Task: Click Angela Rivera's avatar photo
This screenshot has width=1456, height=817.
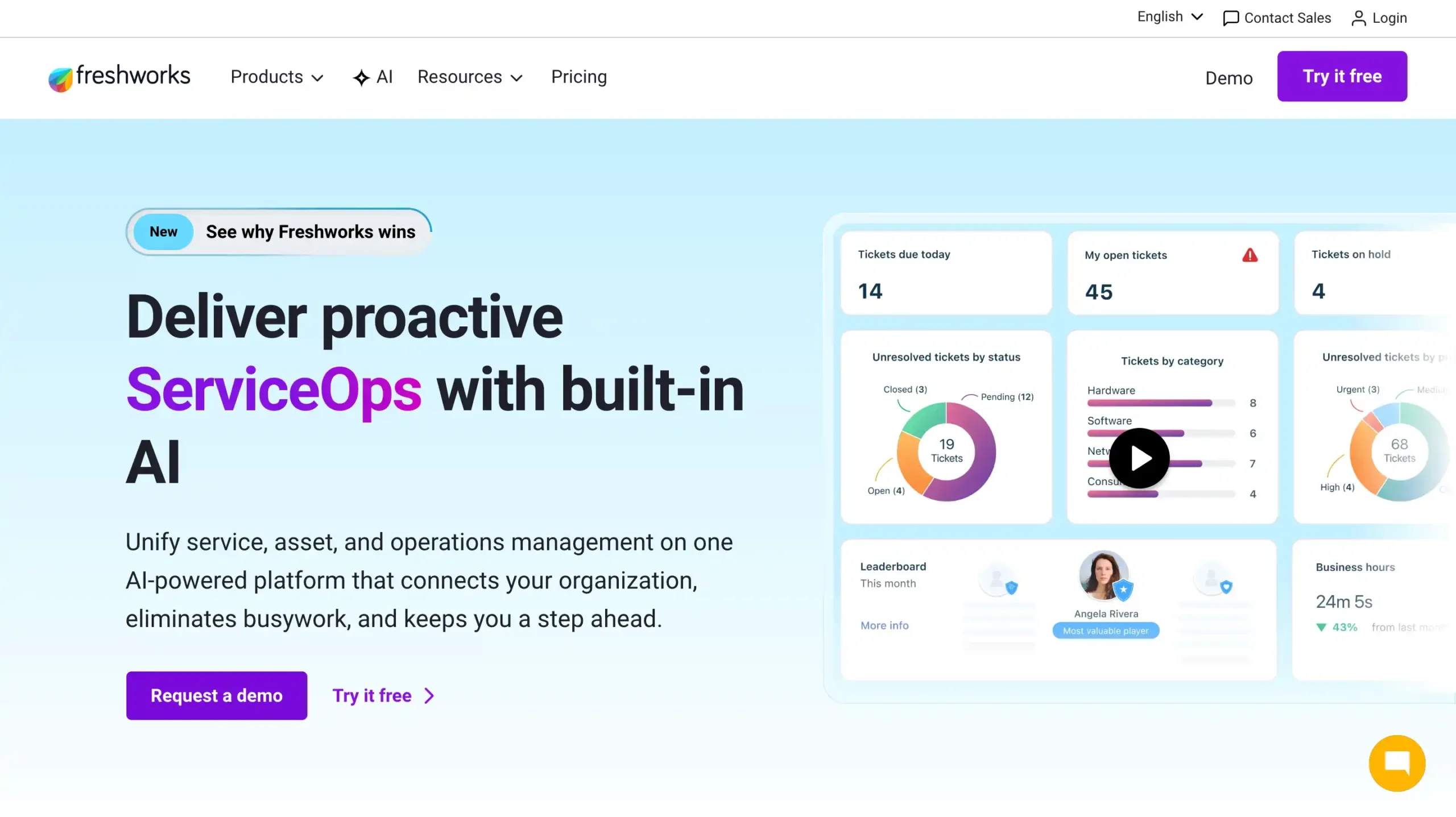Action: coord(1104,575)
